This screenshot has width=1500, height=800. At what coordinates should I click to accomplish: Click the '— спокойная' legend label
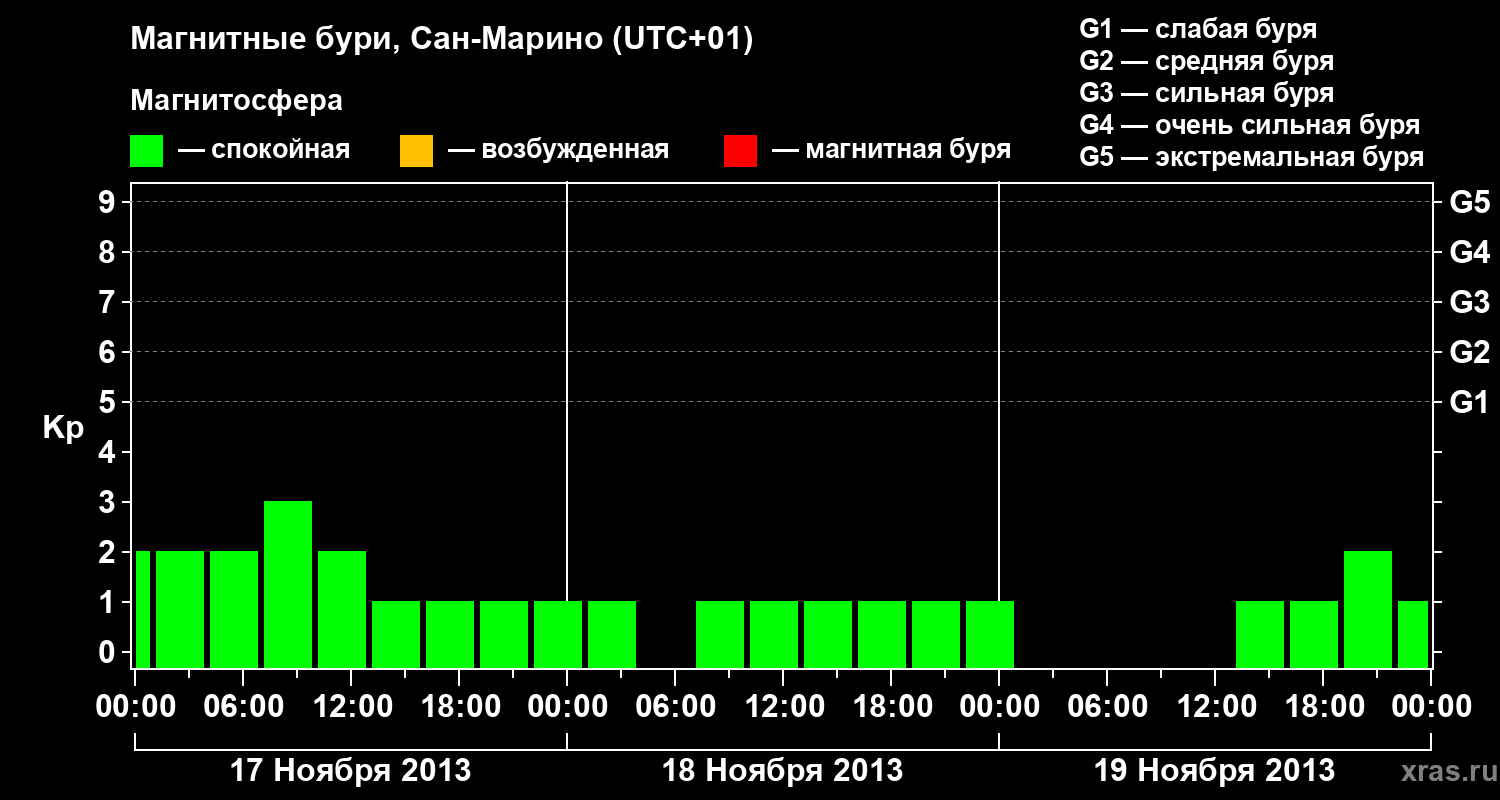click(264, 151)
